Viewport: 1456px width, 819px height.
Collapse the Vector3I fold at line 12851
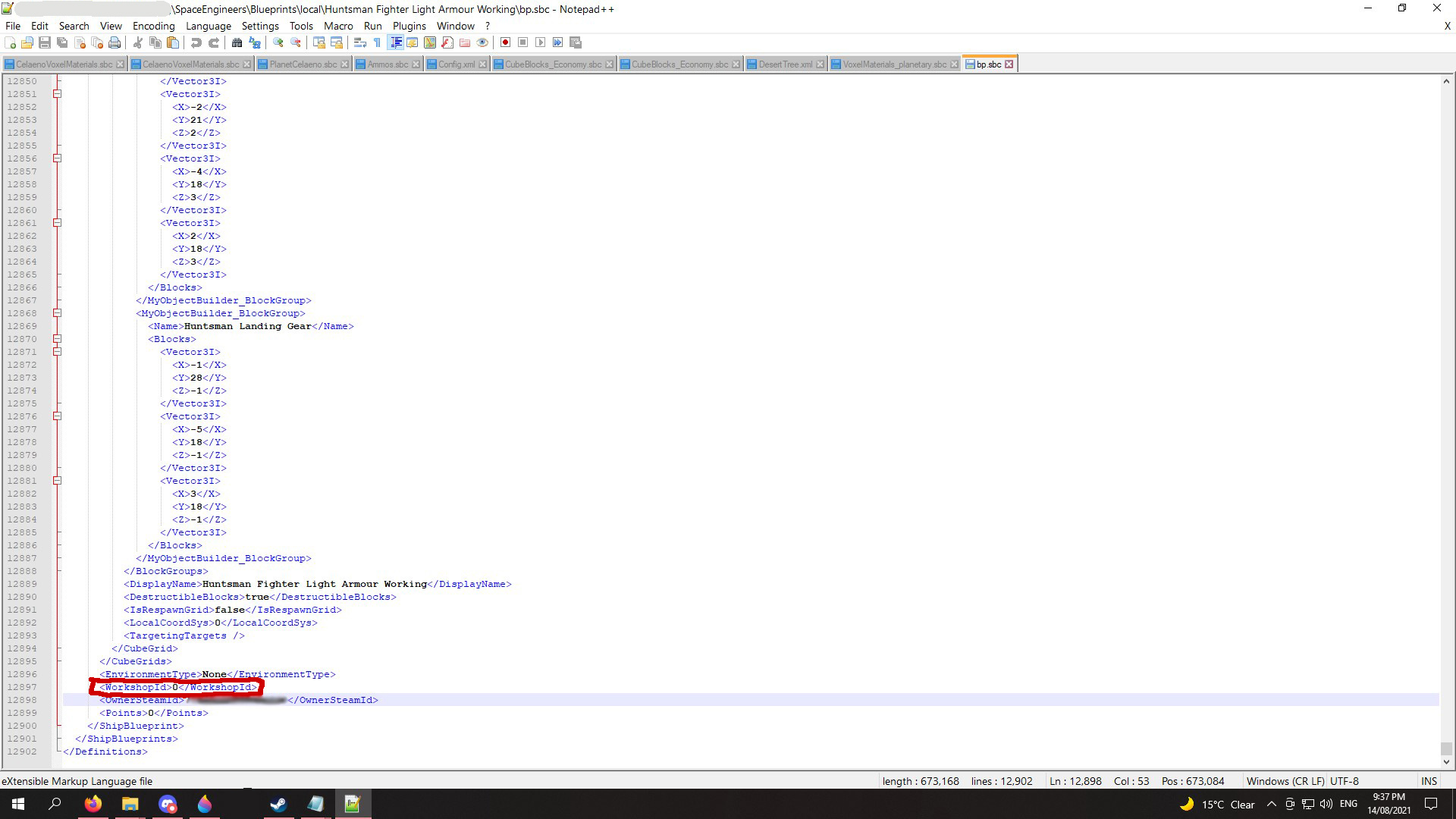tap(57, 94)
